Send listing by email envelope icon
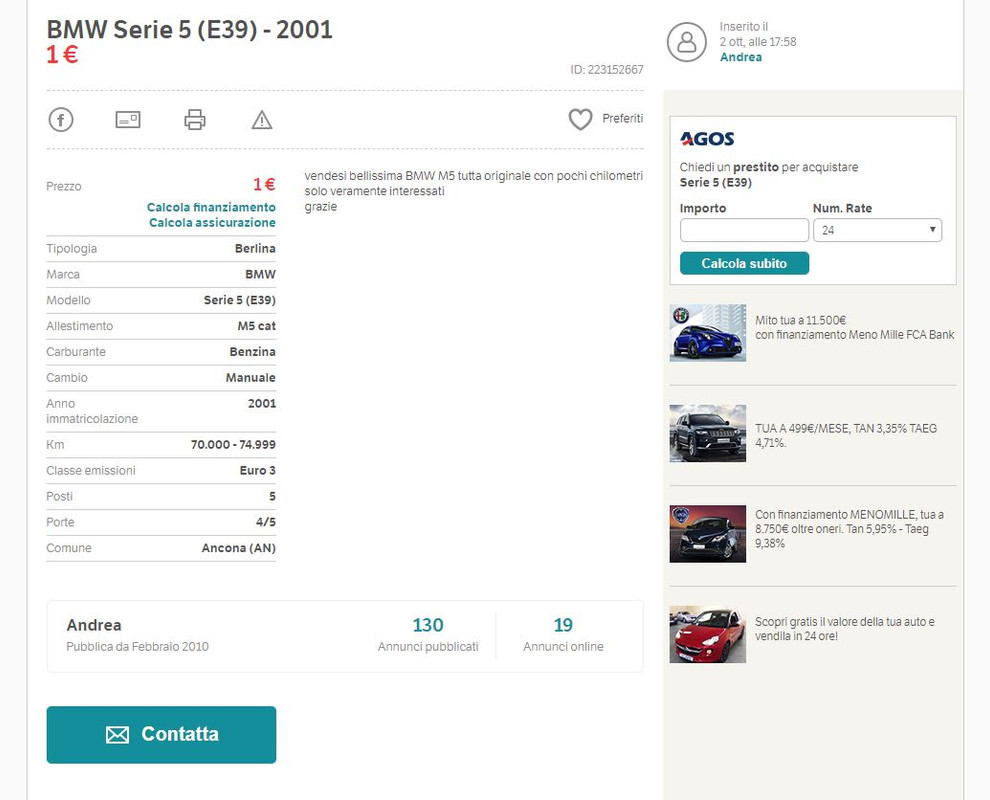Image resolution: width=990 pixels, height=800 pixels. tap(128, 119)
